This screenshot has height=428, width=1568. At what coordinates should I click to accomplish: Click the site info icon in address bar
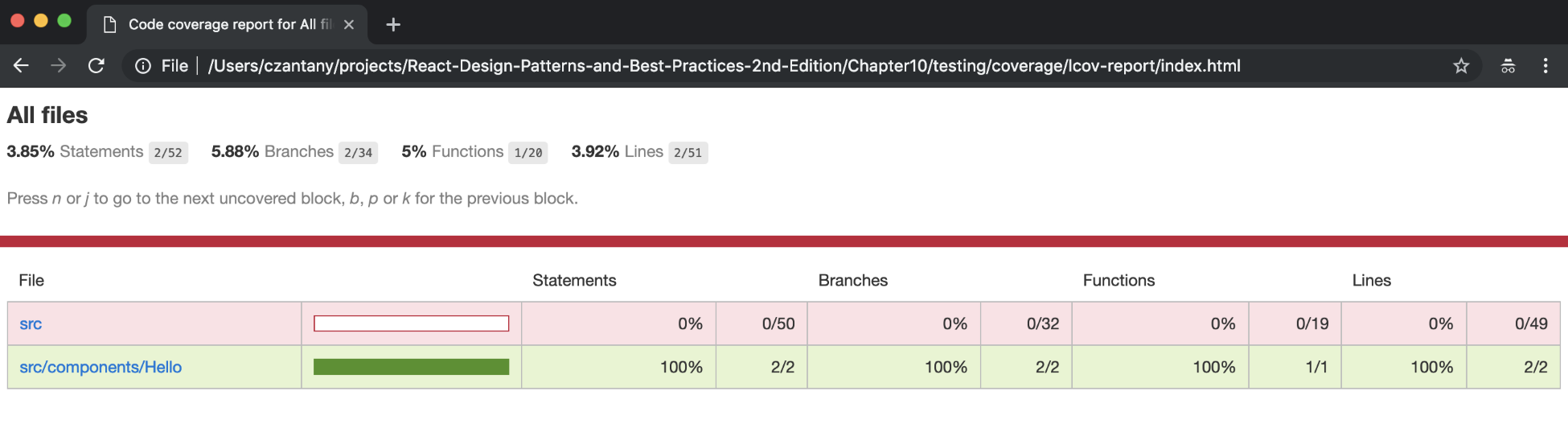(x=143, y=66)
